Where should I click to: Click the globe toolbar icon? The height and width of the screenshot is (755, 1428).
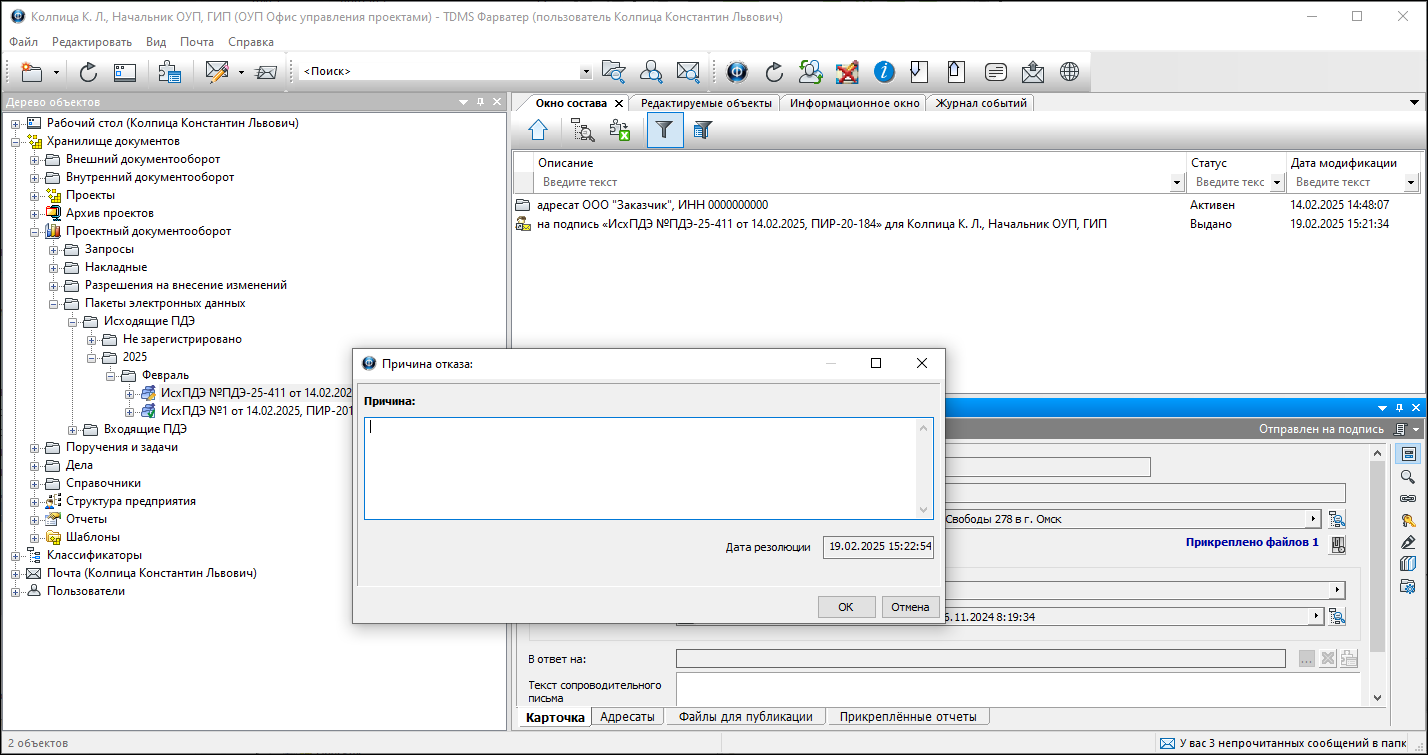(x=1070, y=72)
